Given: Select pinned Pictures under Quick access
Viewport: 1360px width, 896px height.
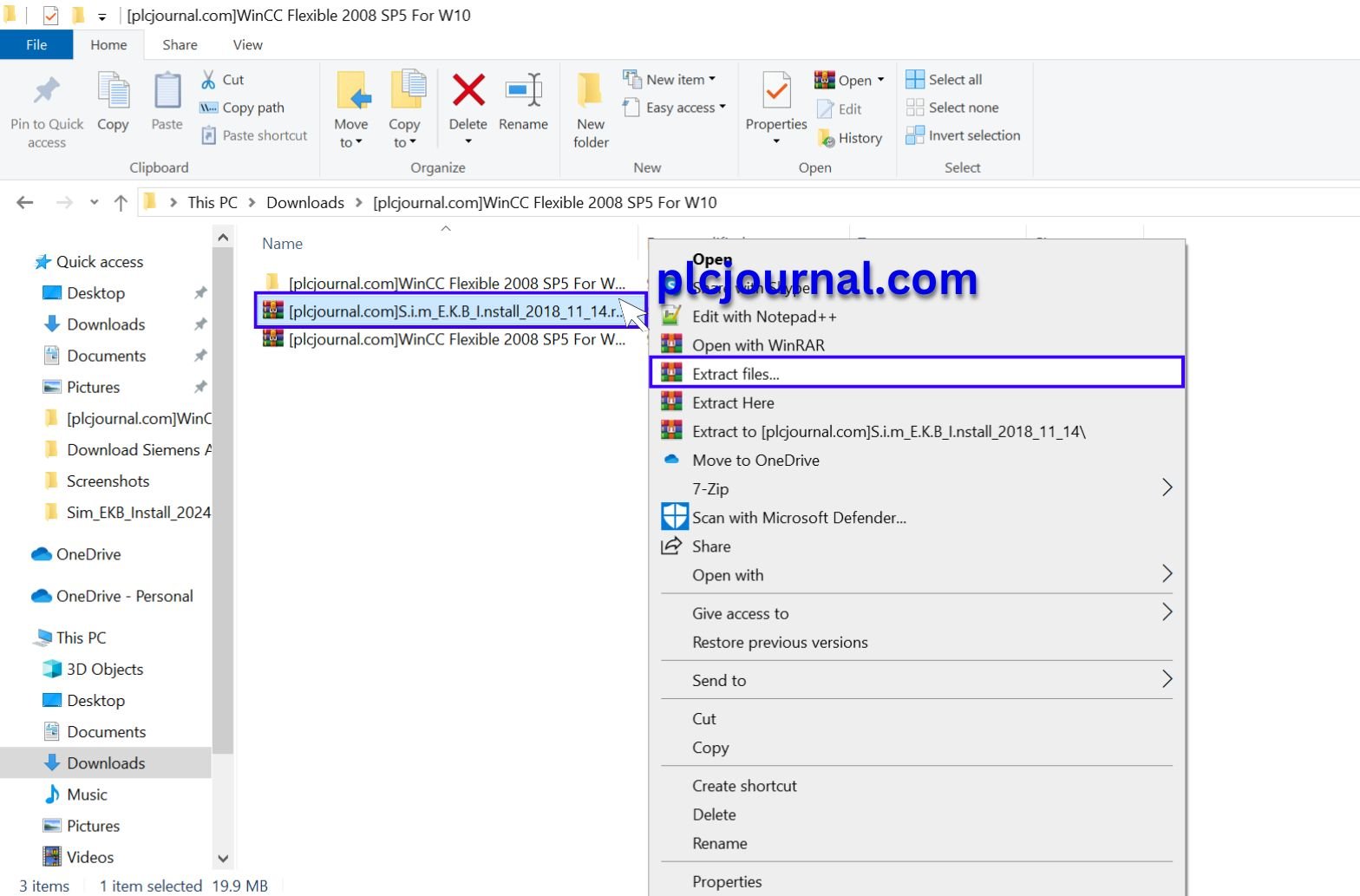Looking at the screenshot, I should click(x=94, y=387).
